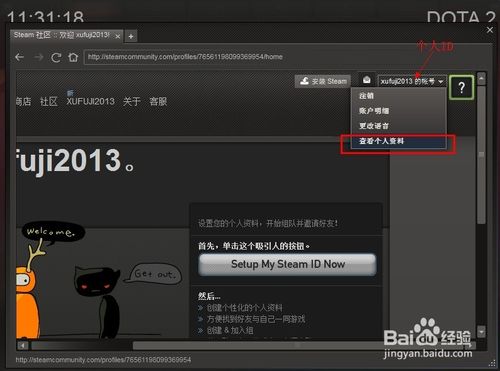Click the 客服 navigation link
500x371 pixels.
click(x=158, y=101)
